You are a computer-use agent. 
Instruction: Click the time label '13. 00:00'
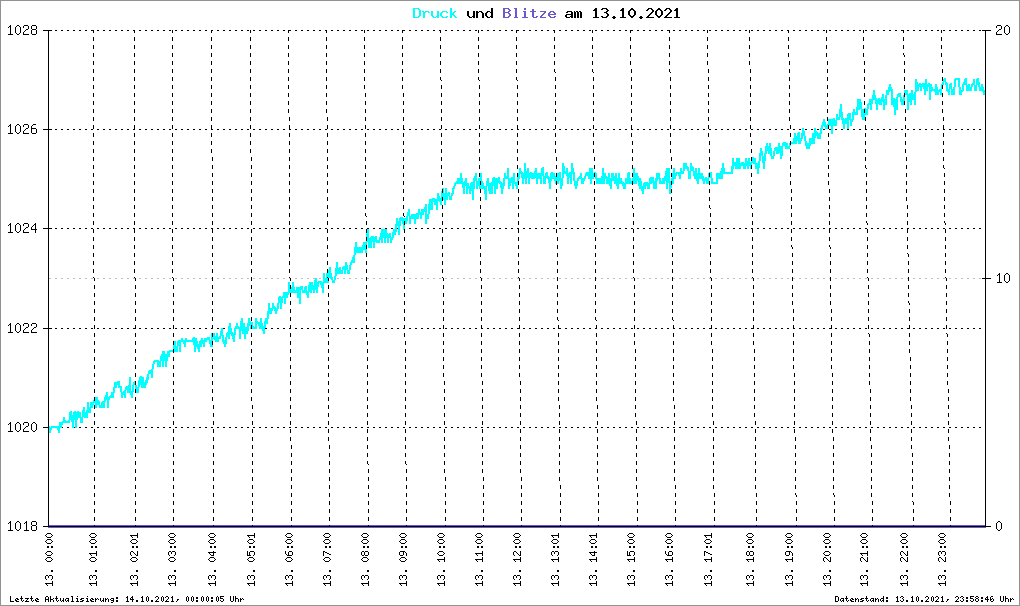point(49,559)
